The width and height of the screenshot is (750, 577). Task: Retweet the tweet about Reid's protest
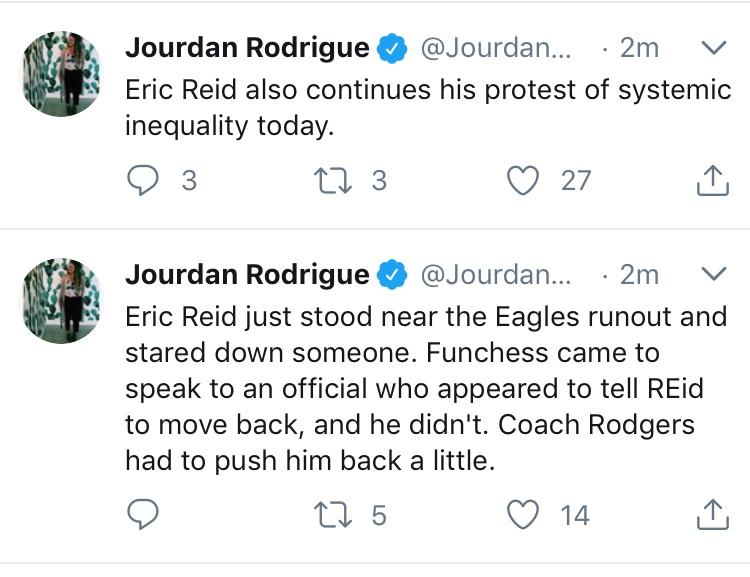point(327,180)
